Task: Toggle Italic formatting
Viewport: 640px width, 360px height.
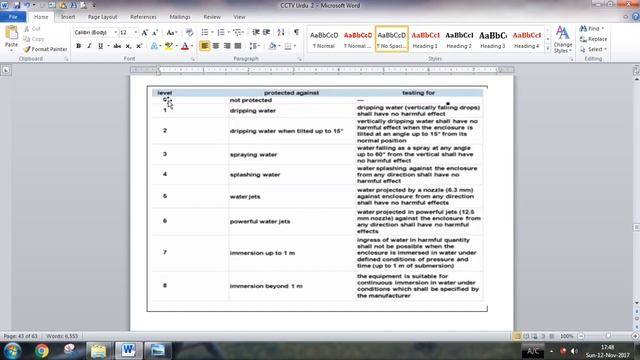Action: click(x=89, y=46)
